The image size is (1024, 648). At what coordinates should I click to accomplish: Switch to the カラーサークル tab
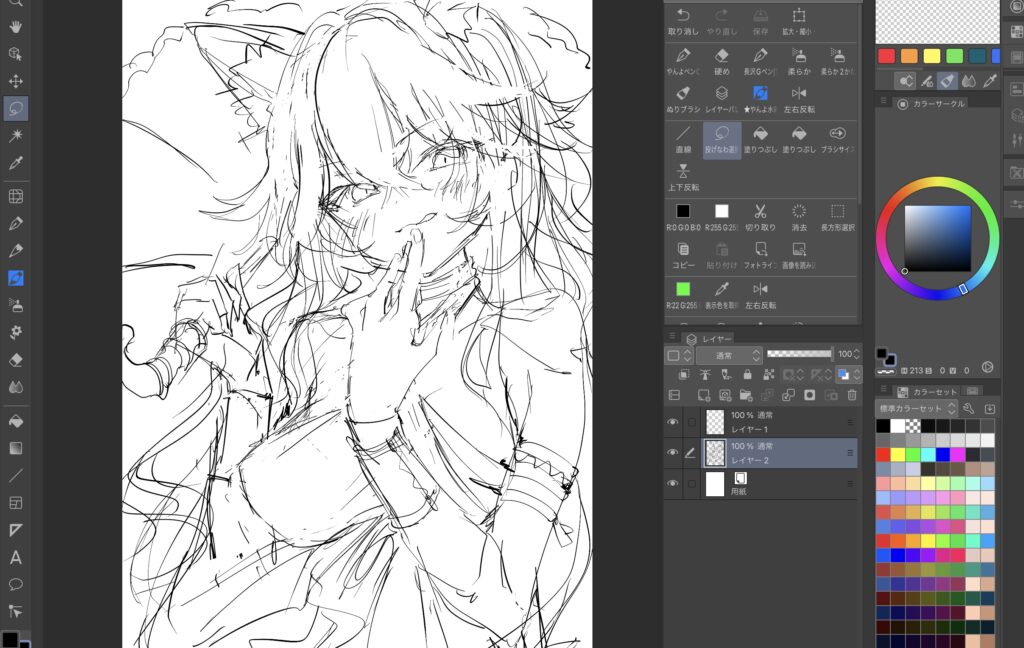pos(933,104)
